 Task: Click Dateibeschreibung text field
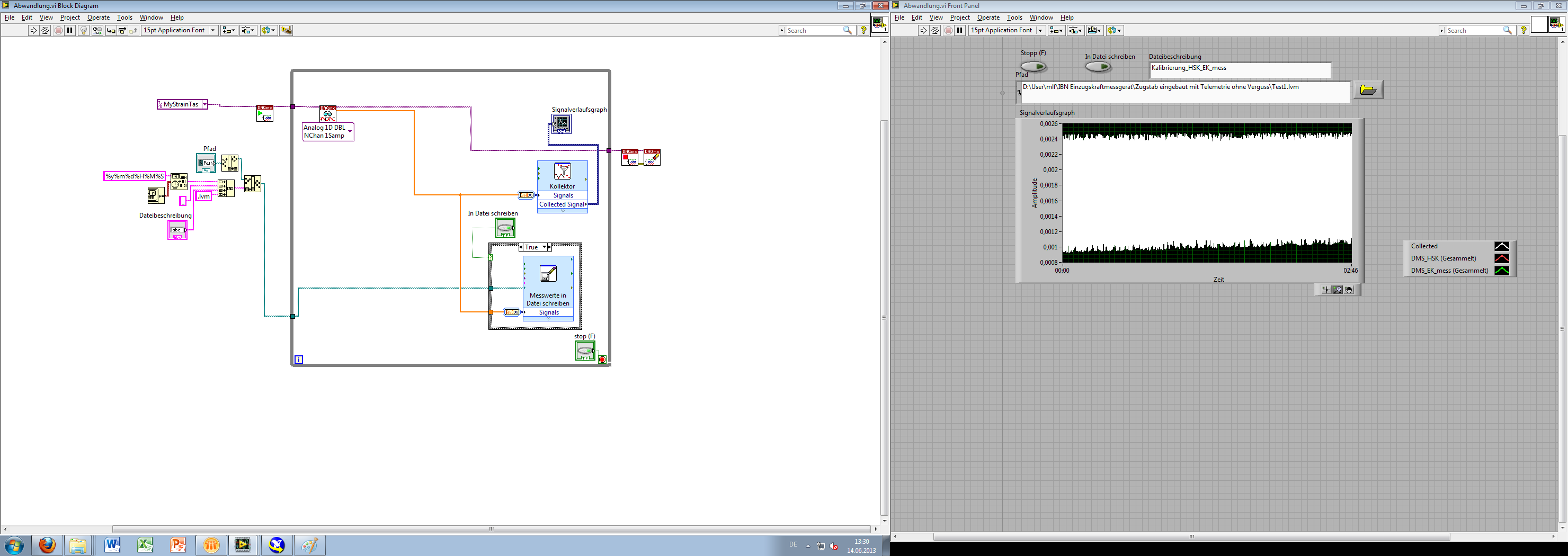tap(1240, 70)
